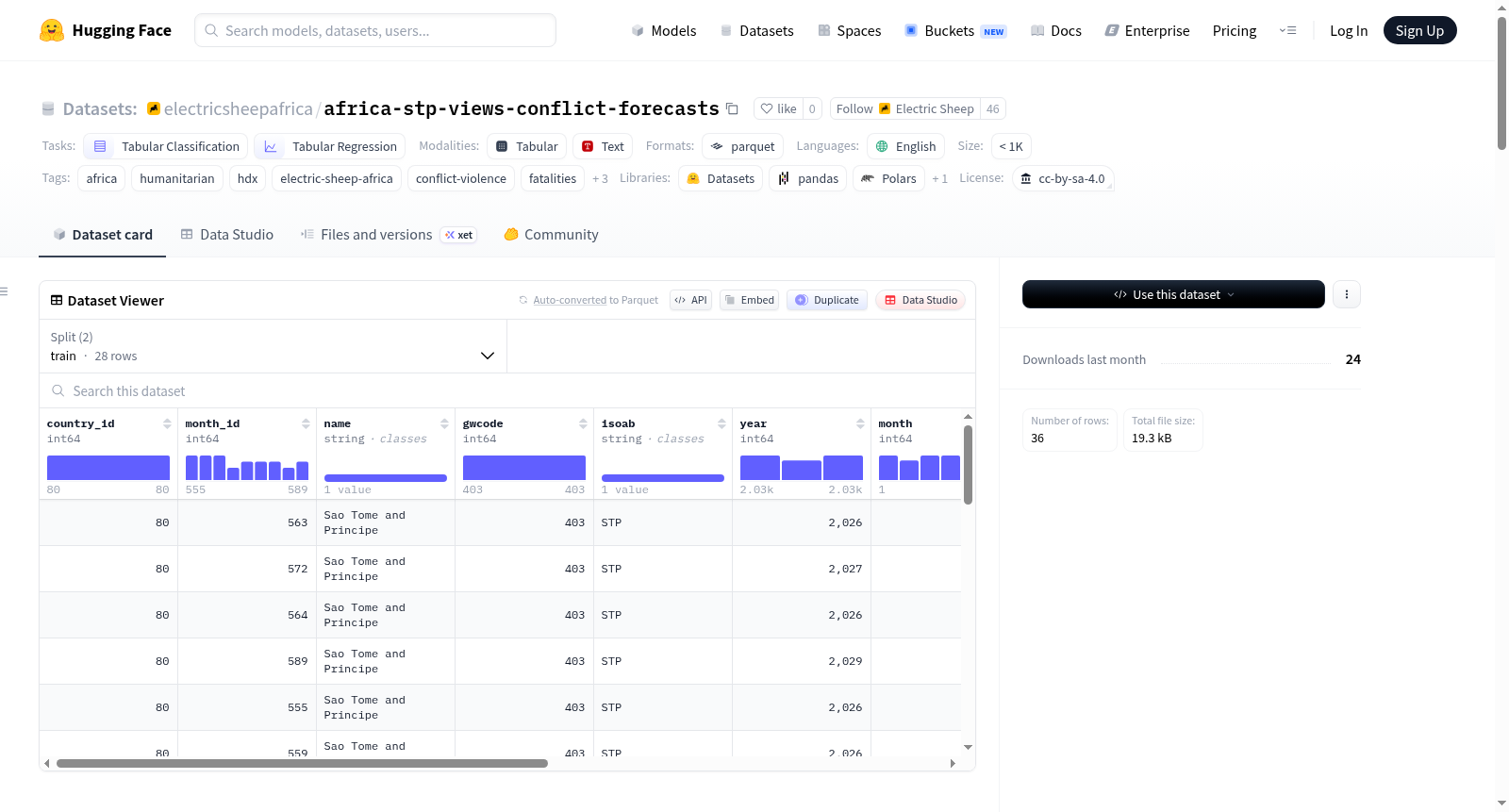Select the parquet format tag
This screenshot has width=1509, height=812.
coord(743,146)
